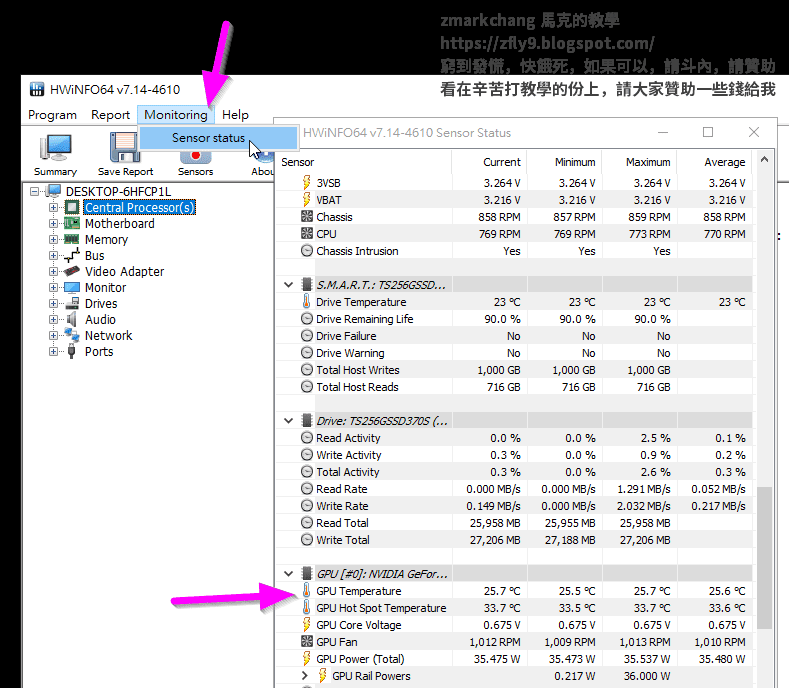
Task: Choose Sensor status from the dropdown
Action: [x=218, y=138]
